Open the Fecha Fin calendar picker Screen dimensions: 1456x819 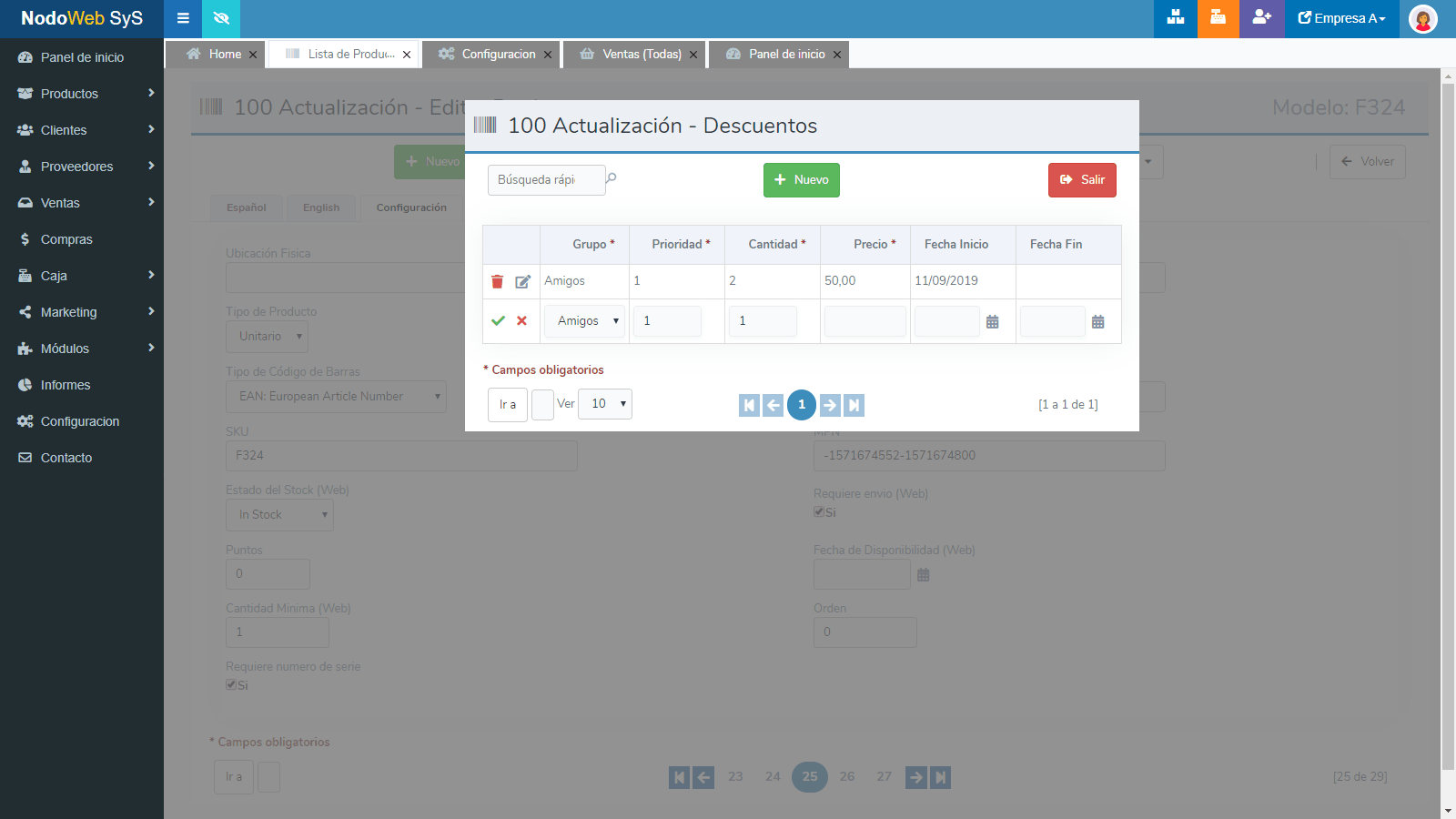[1097, 321]
